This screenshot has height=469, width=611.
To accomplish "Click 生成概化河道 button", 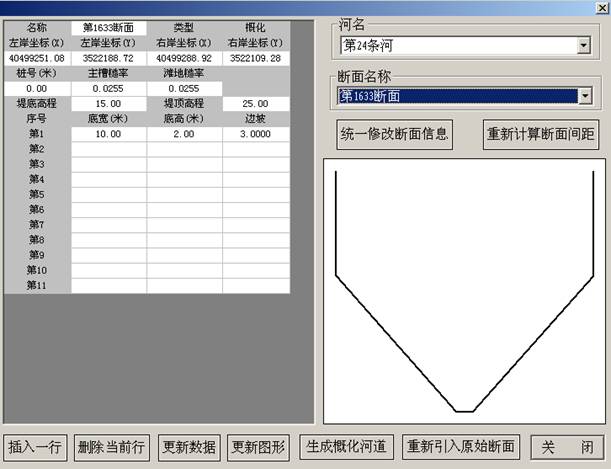I will click(347, 446).
